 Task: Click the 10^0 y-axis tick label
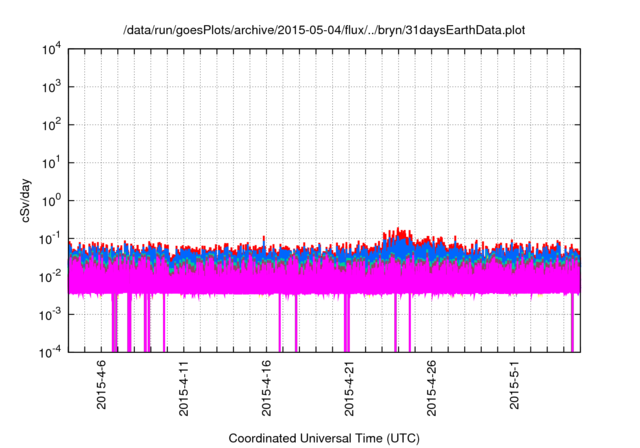51,201
